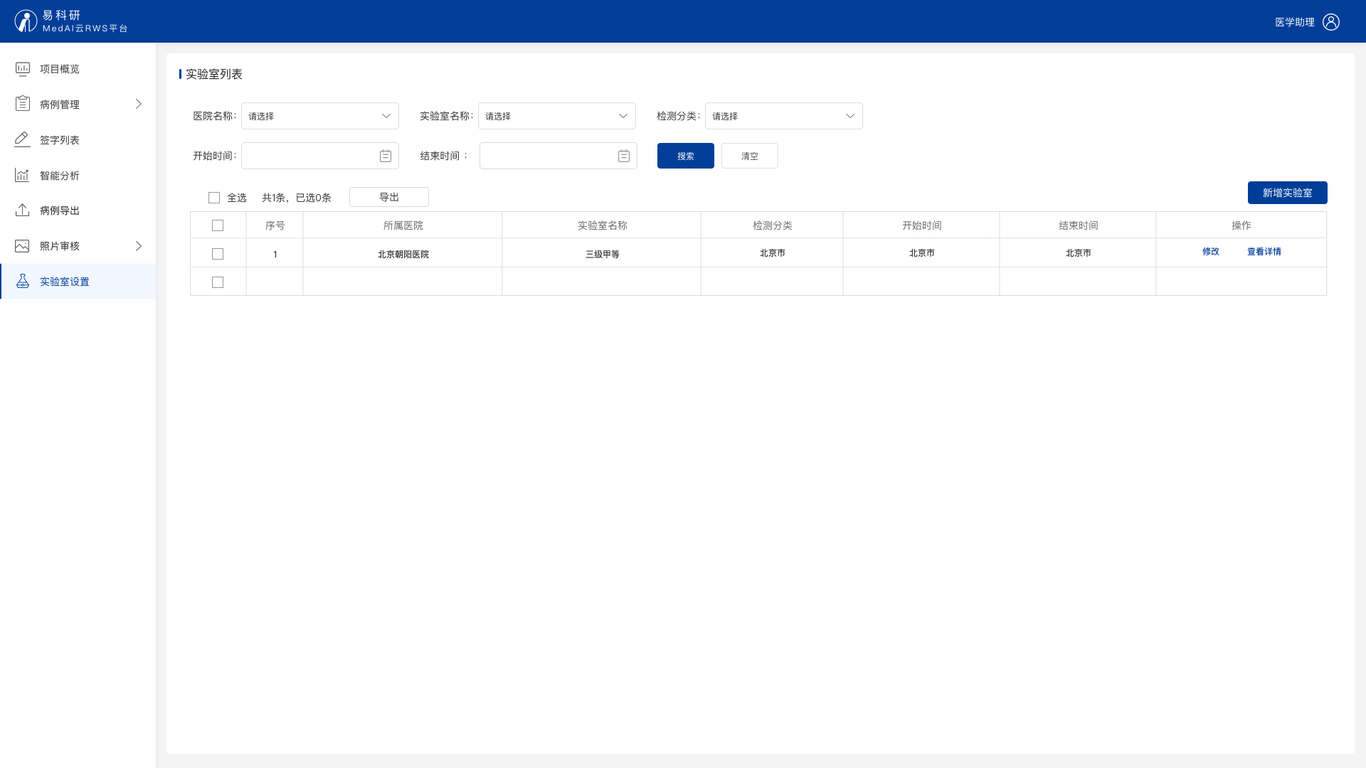The height and width of the screenshot is (768, 1366).
Task: Open 智能分析 menu item
Action: click(78, 175)
